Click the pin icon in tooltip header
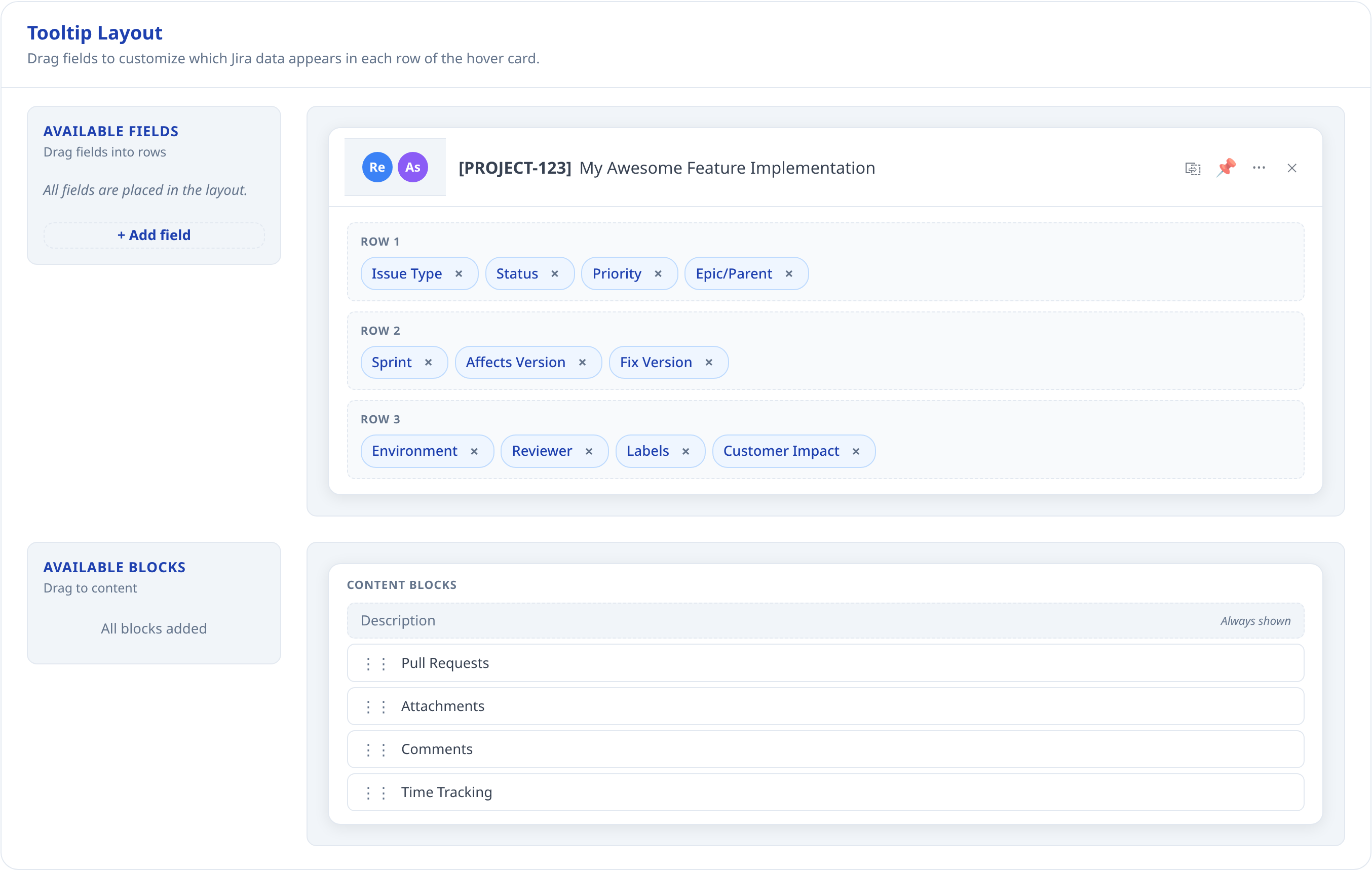This screenshot has width=1372, height=871. click(x=1226, y=168)
